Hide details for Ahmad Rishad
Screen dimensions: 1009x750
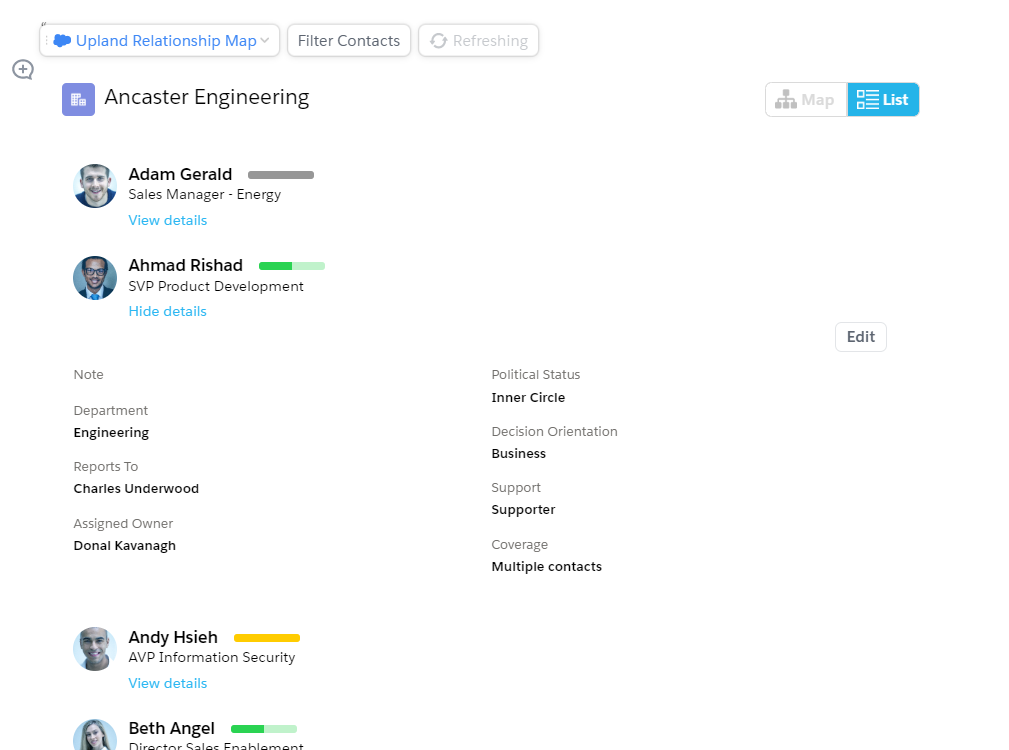point(167,311)
